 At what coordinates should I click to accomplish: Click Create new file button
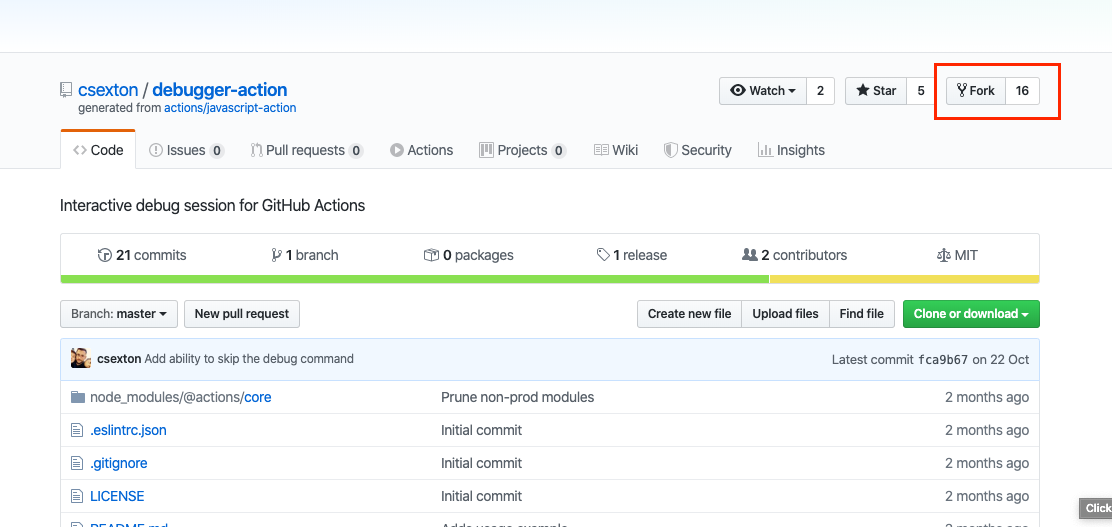tap(689, 314)
